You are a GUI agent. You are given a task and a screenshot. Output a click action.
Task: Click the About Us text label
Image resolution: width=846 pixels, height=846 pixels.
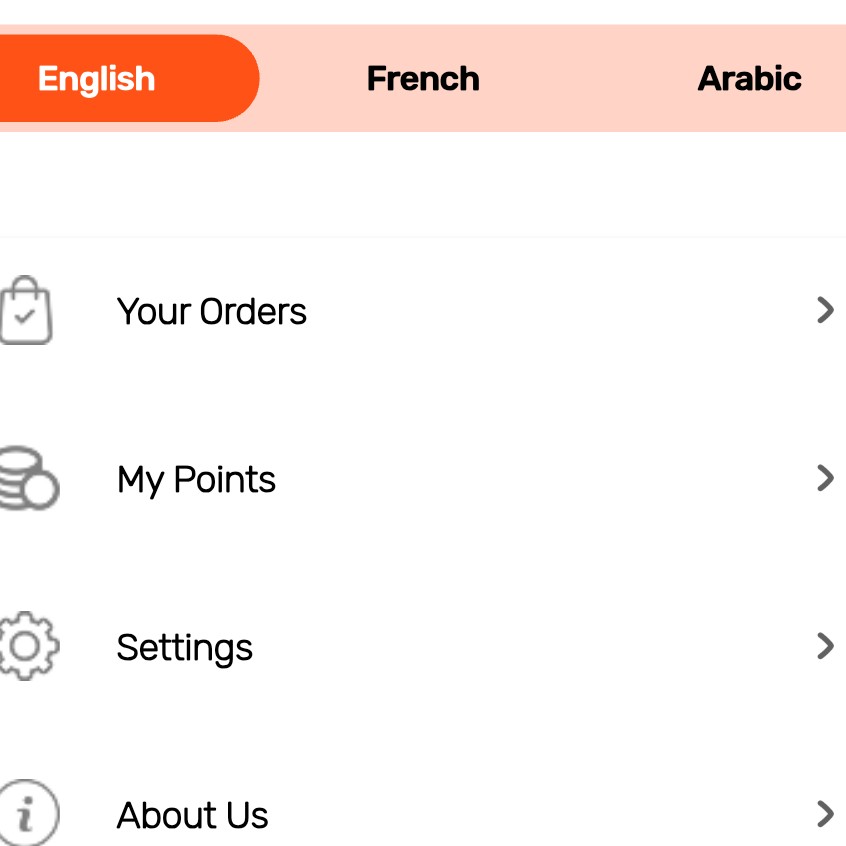coord(193,815)
